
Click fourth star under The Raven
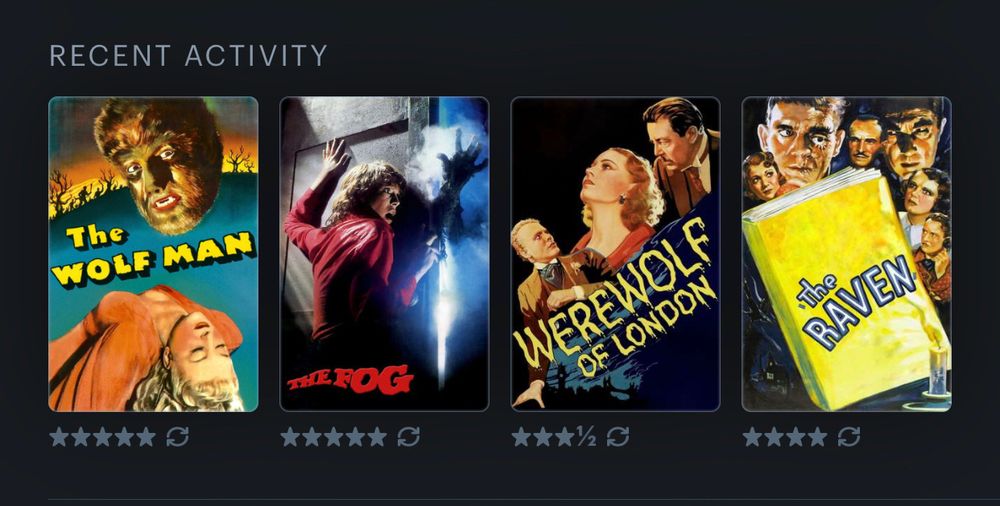tap(818, 437)
